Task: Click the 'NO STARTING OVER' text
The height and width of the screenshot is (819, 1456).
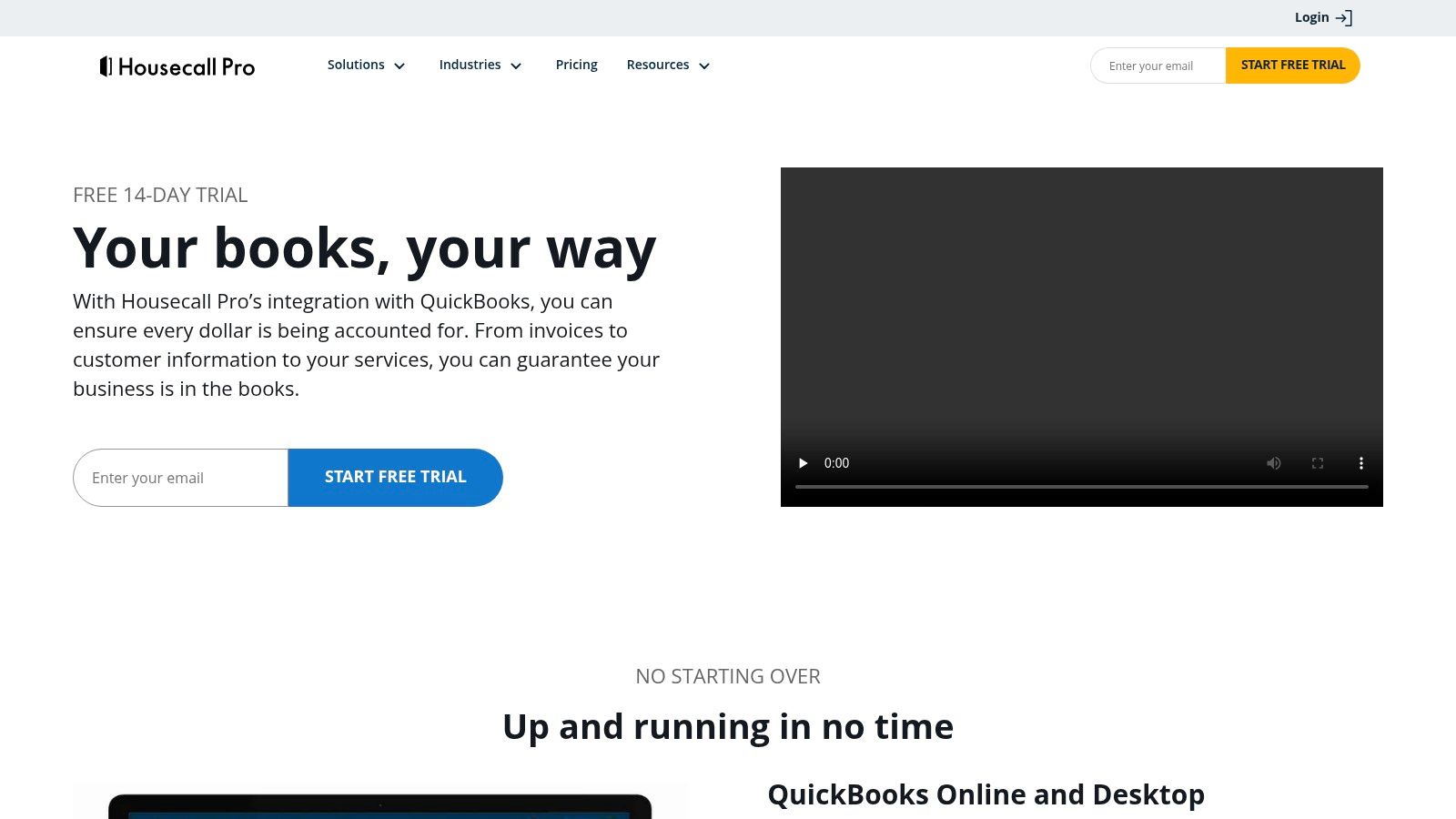Action: click(x=728, y=676)
